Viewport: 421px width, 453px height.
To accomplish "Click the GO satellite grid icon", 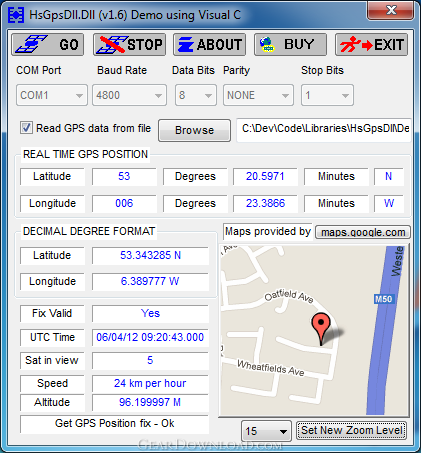I will click(x=31, y=44).
